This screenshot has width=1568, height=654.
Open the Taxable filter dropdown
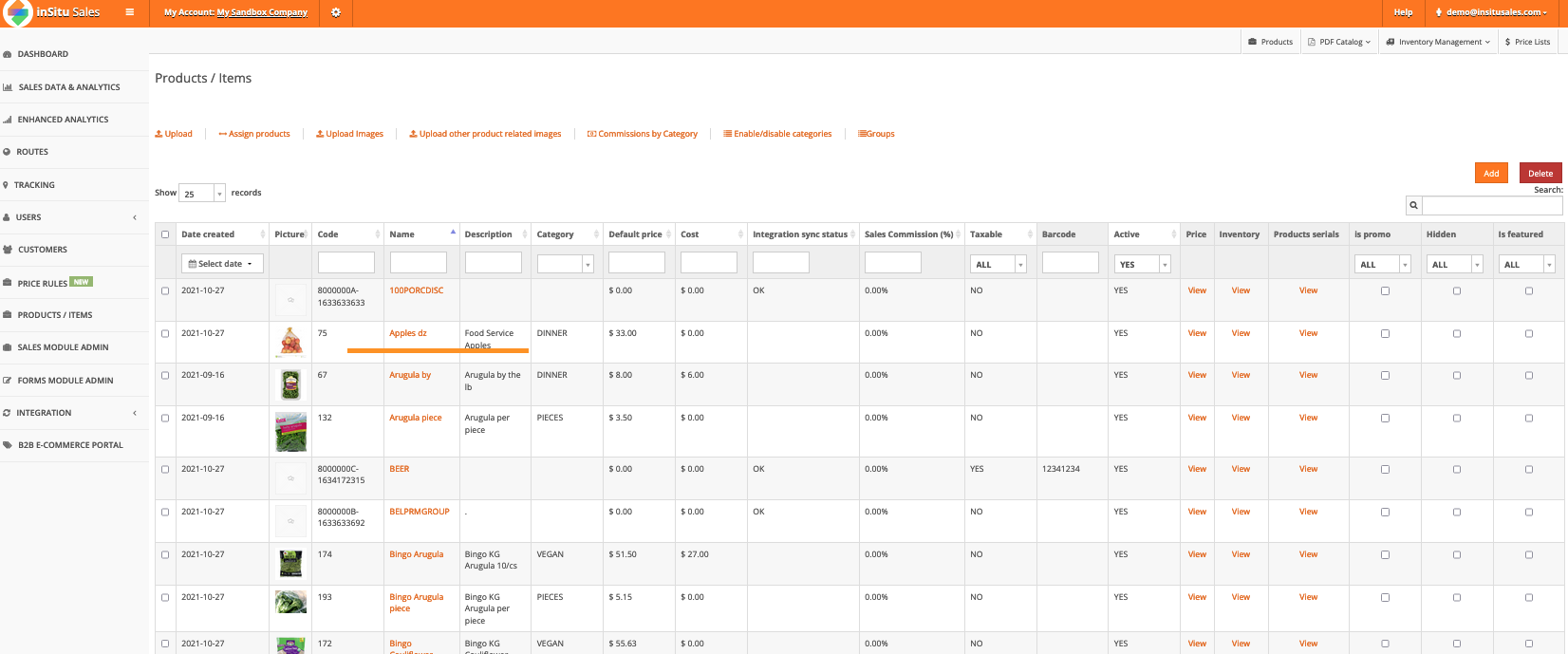(x=998, y=265)
